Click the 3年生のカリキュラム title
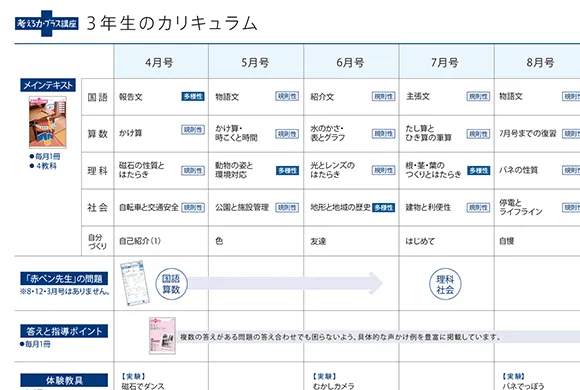This screenshot has height=390, width=580. tap(172, 23)
